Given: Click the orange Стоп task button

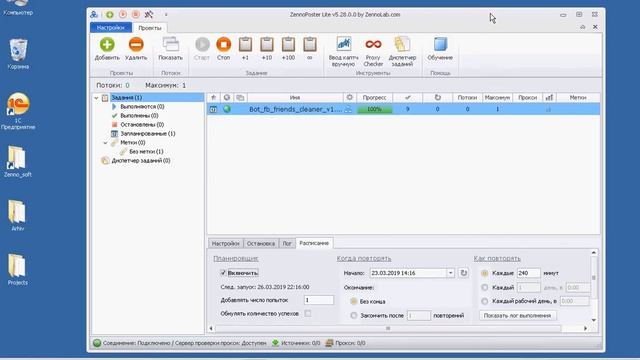Looking at the screenshot, I should (224, 44).
